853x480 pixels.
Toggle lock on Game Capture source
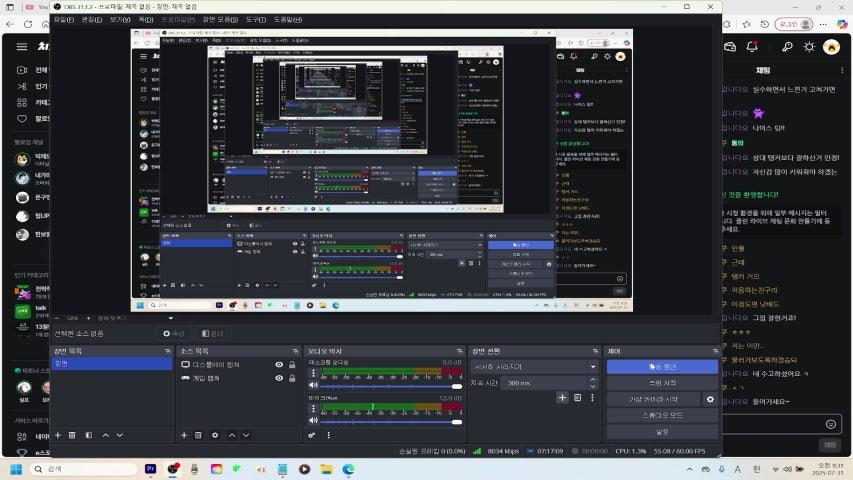point(292,378)
